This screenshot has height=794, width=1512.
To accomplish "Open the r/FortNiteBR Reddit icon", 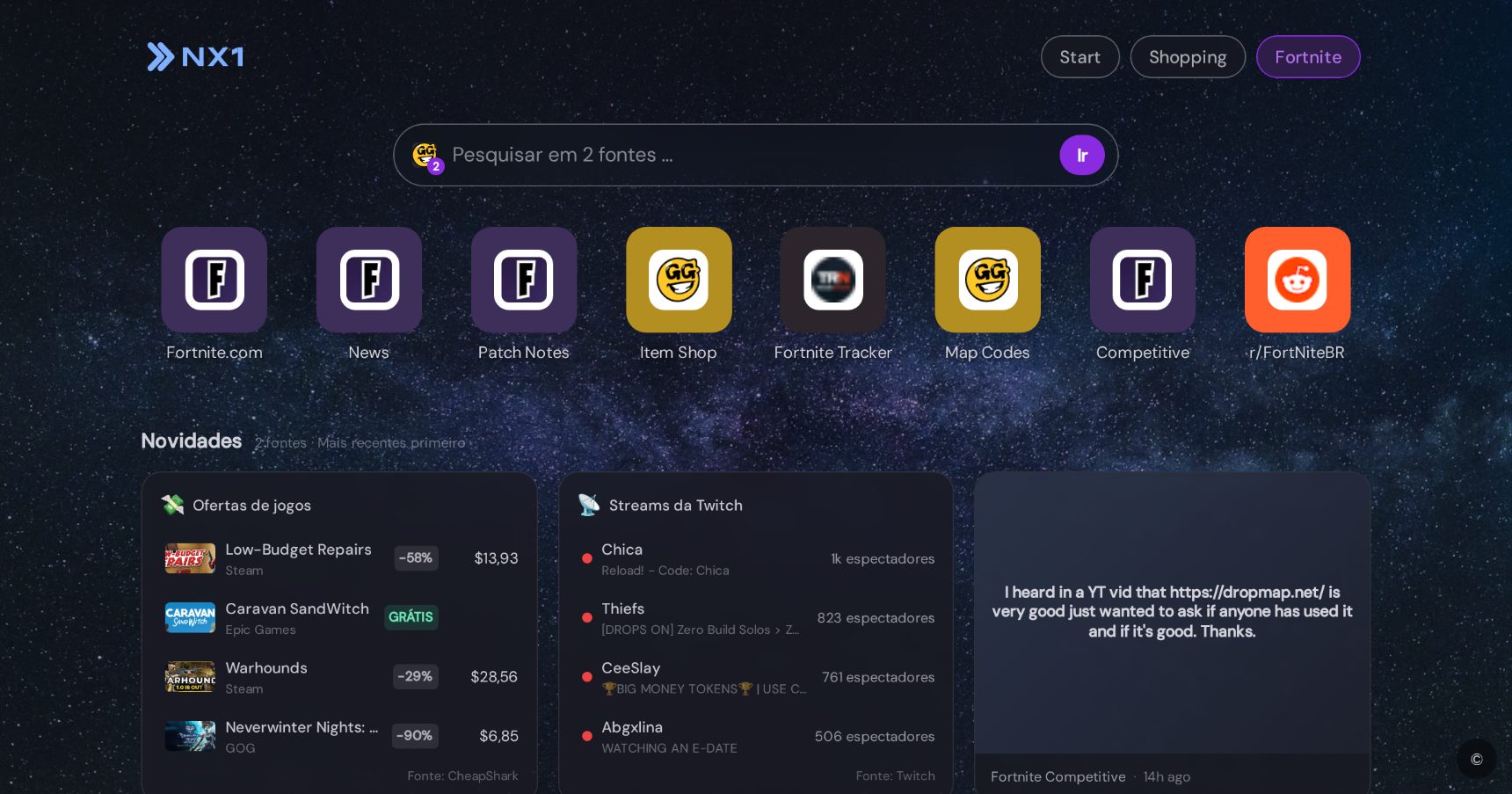I will point(1298,280).
